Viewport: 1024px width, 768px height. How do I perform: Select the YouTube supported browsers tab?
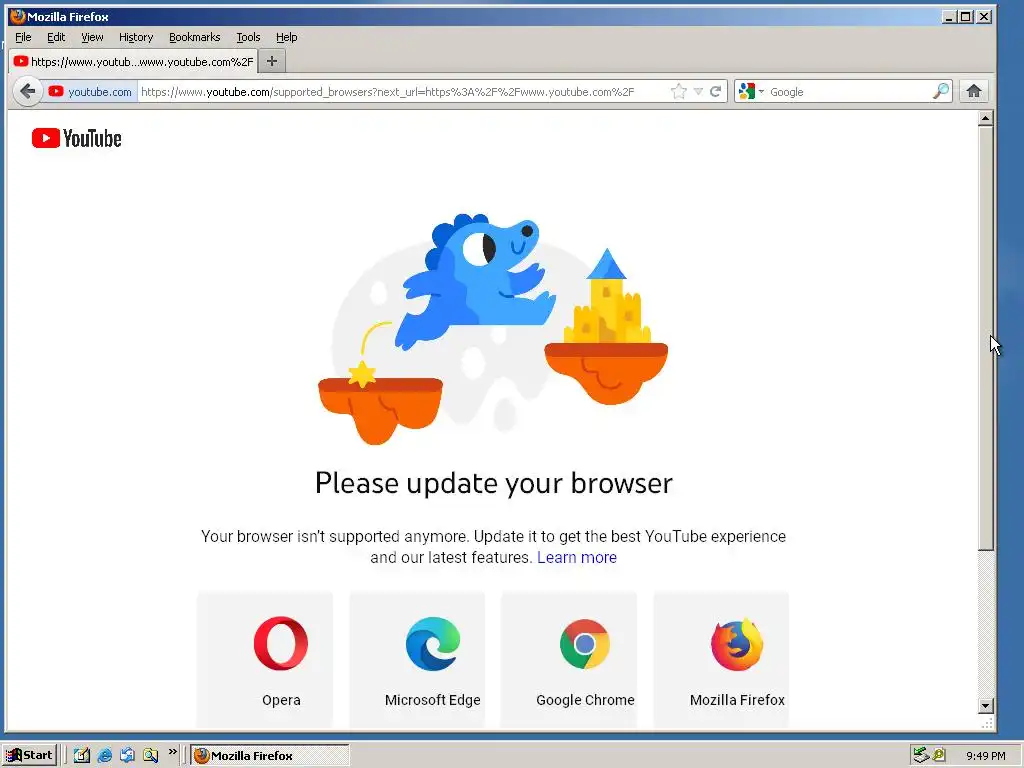coord(133,61)
